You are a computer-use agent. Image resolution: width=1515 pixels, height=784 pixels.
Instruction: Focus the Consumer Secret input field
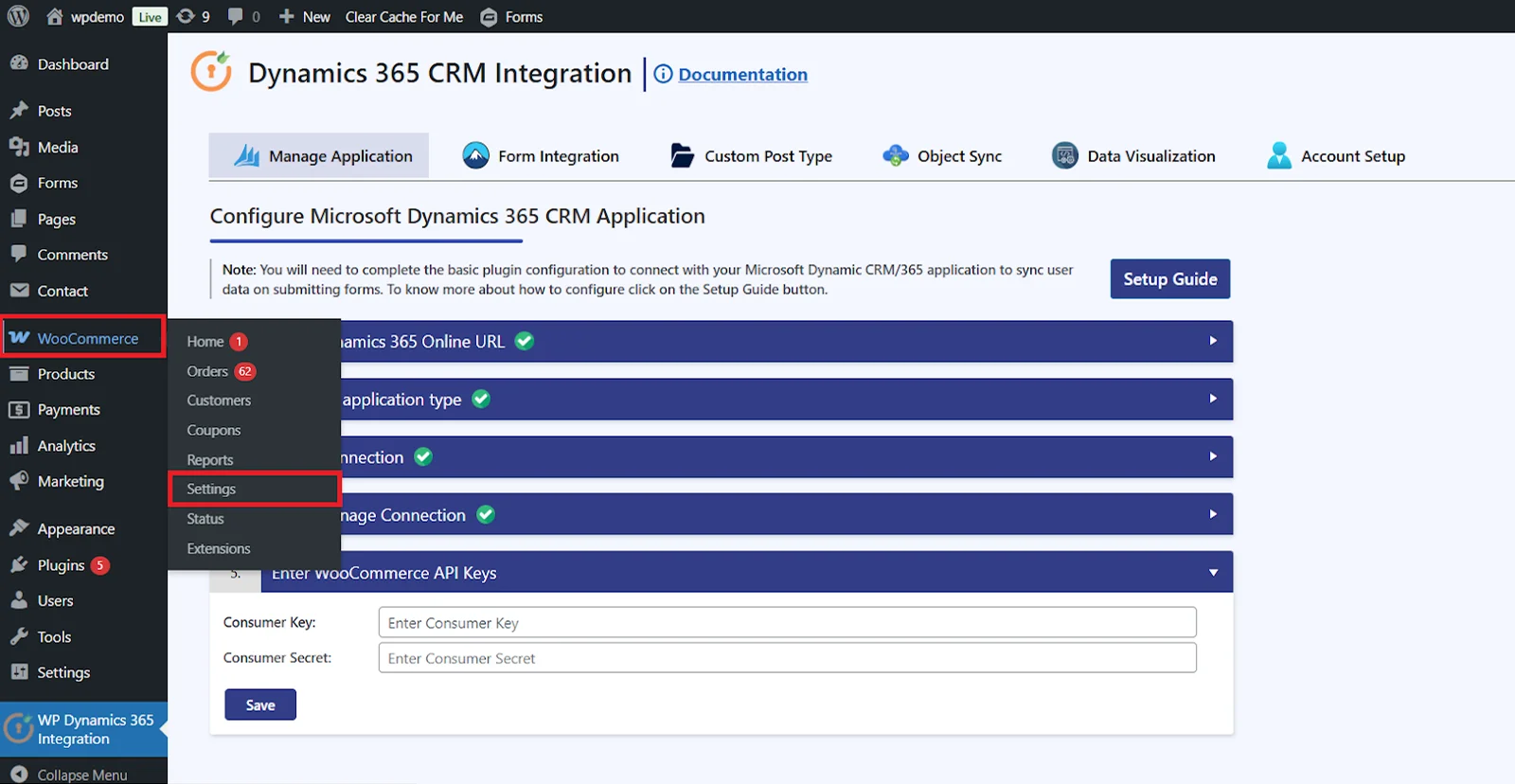[788, 658]
